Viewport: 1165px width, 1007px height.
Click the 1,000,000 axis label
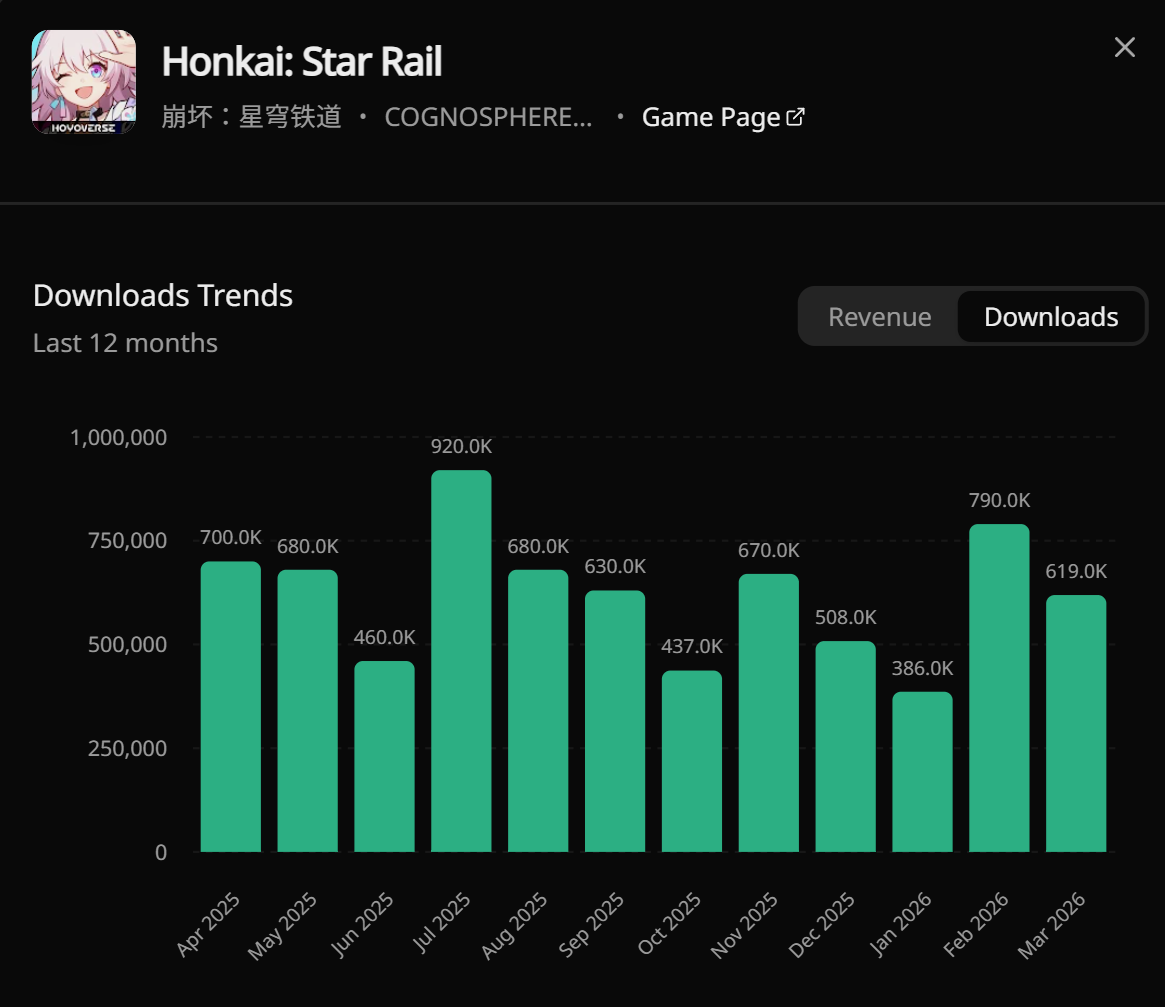(118, 438)
